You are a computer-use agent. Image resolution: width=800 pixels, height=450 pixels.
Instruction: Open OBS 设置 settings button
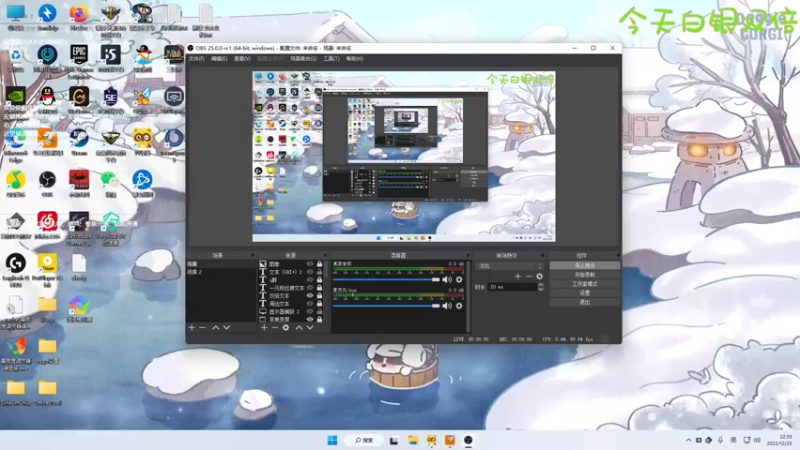tap(585, 293)
